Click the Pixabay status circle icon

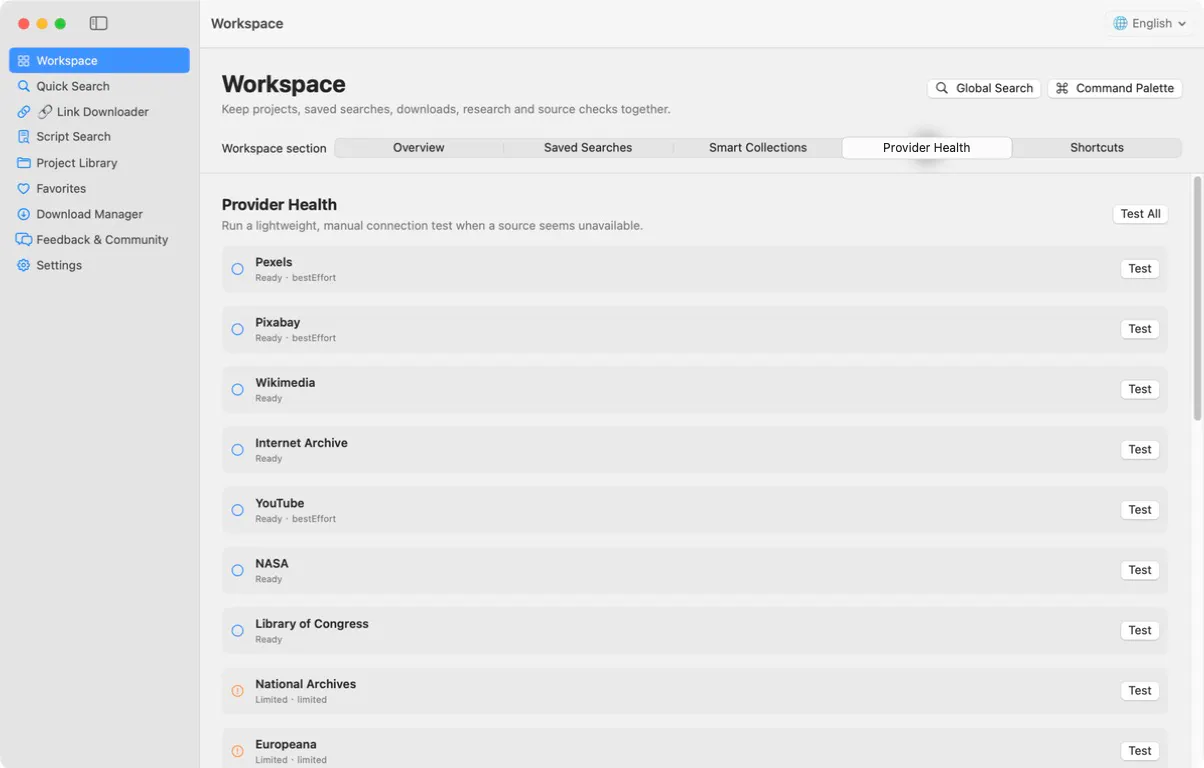(238, 329)
